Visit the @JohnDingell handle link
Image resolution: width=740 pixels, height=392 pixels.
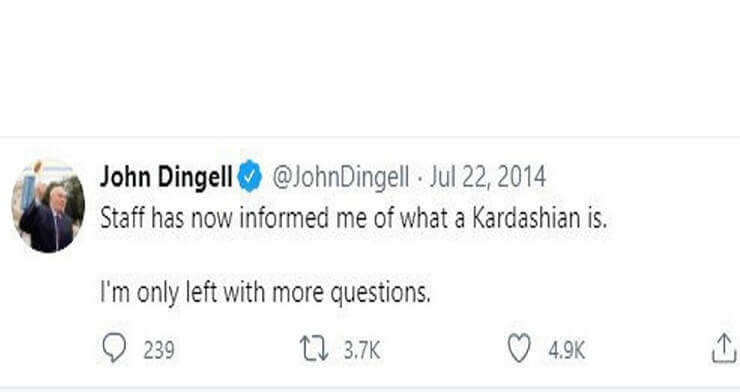tap(341, 177)
